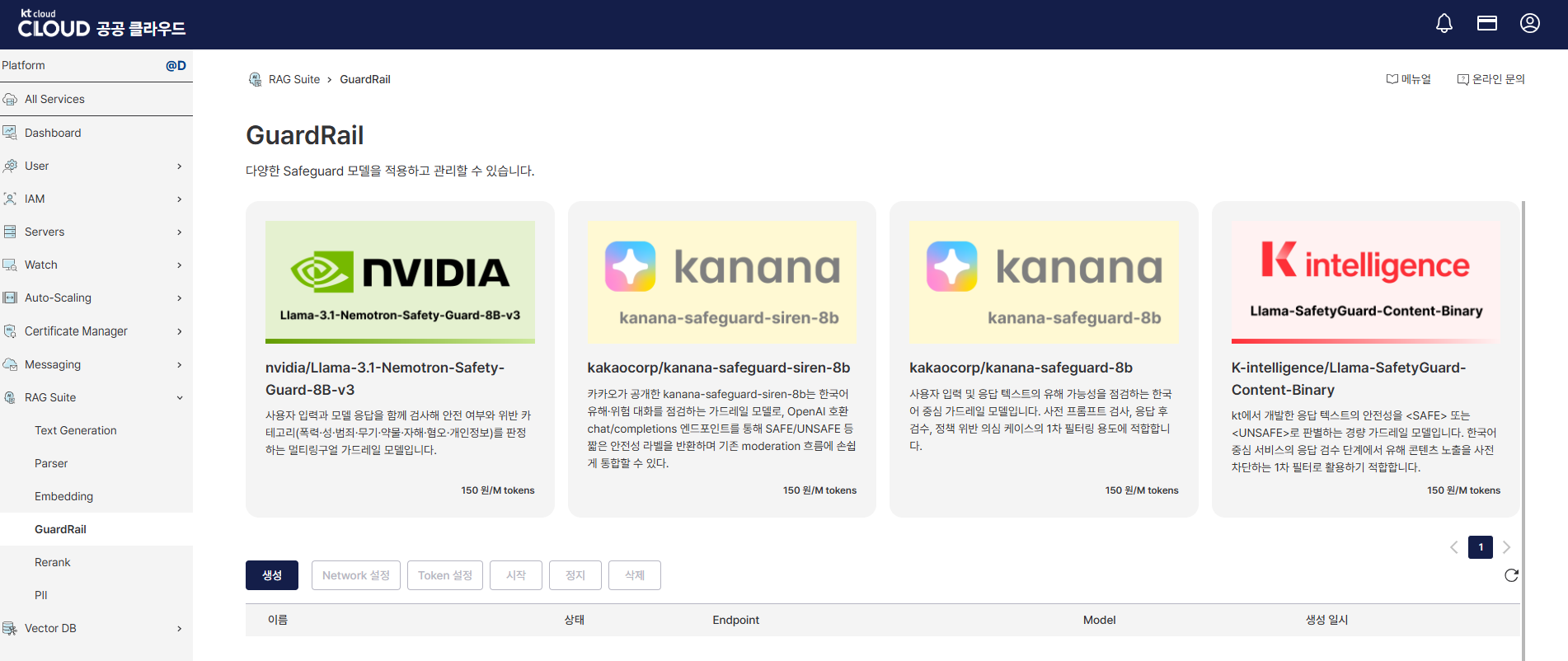Select the NVIDIA Nemotron Safety Guard thumbnail

[400, 282]
